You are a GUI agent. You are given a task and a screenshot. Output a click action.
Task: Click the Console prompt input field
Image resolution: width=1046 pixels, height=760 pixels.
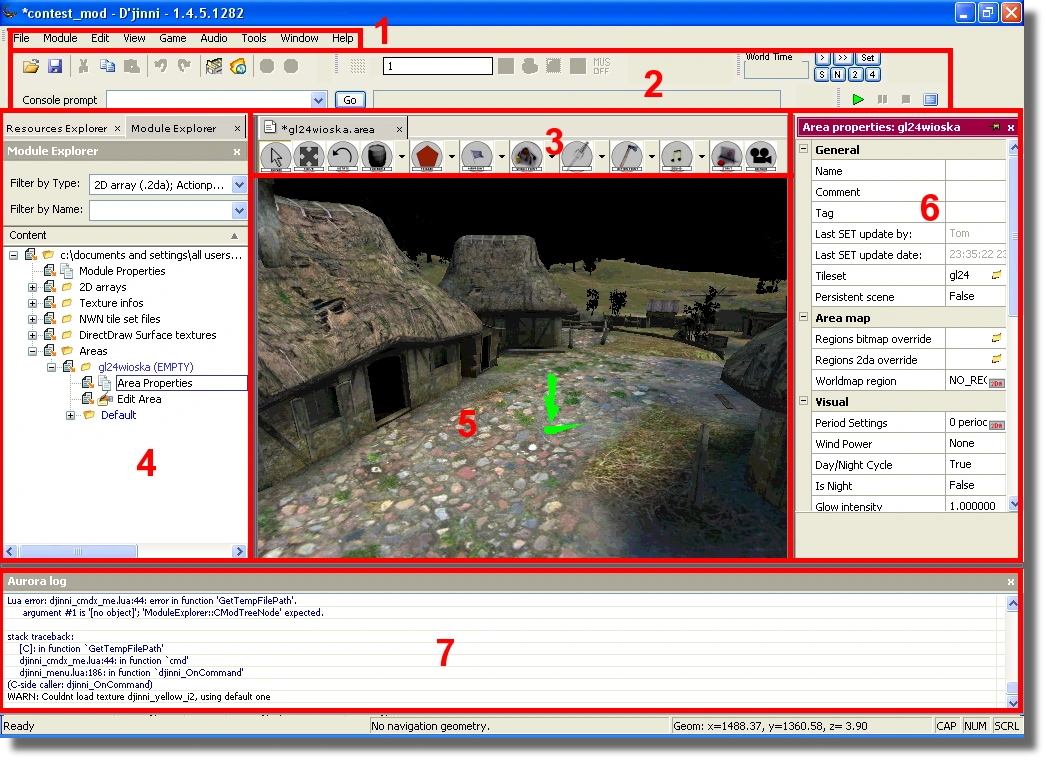(x=209, y=100)
